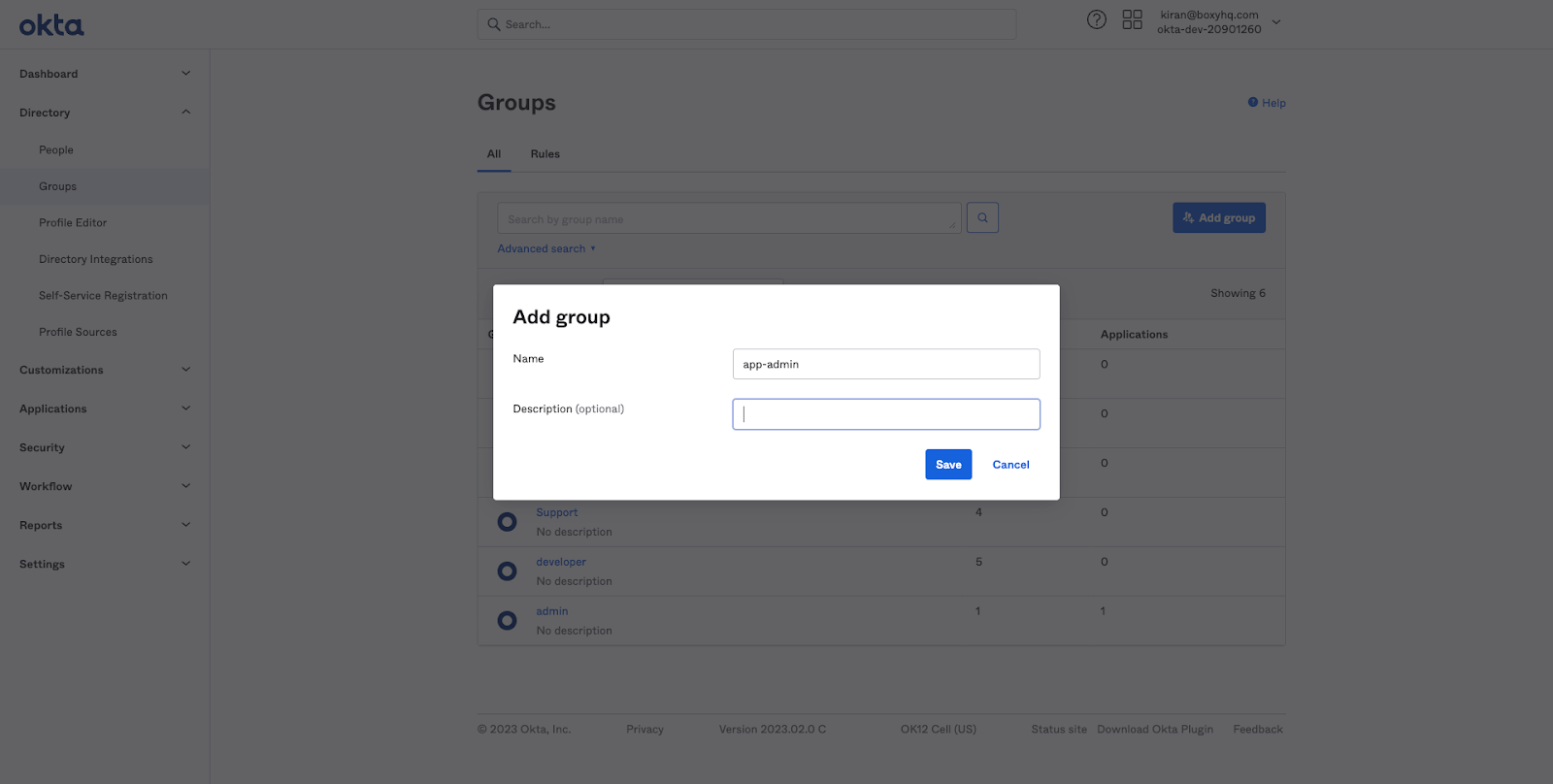
Task: Click the developer group circle icon
Action: pos(507,572)
